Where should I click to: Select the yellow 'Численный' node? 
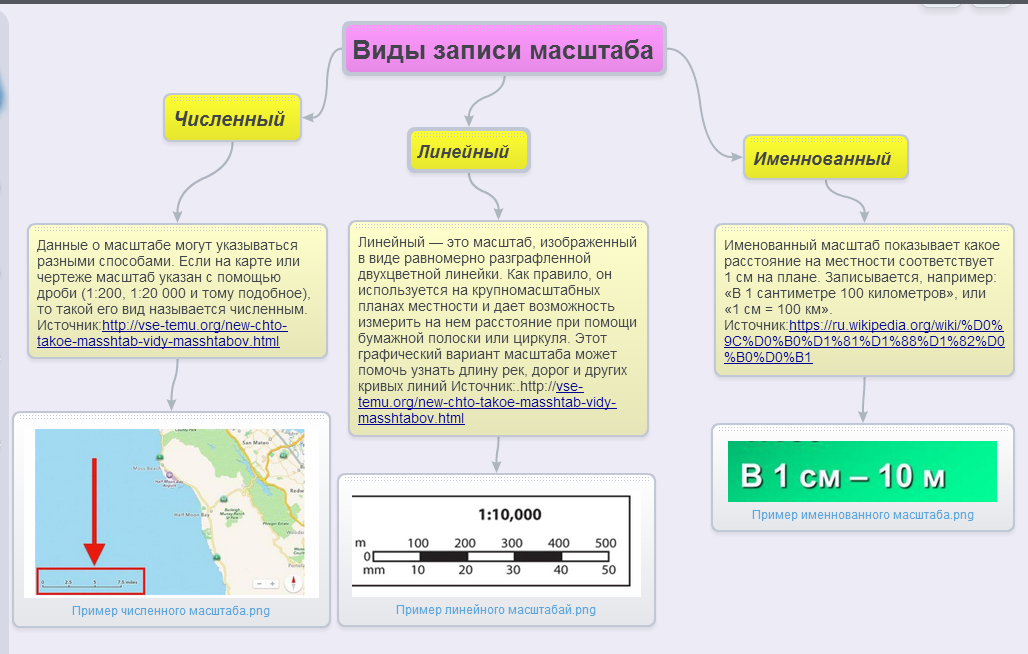232,119
